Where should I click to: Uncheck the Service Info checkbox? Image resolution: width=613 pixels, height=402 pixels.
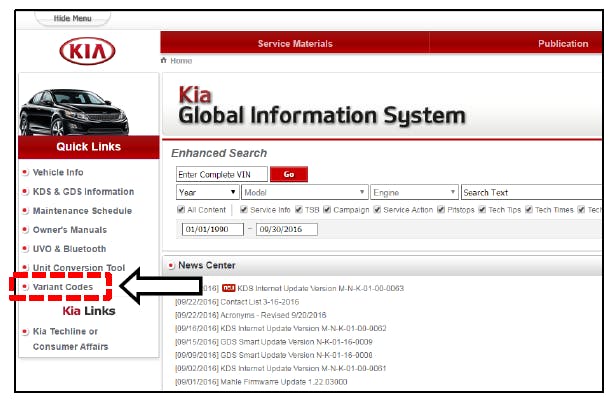(x=244, y=210)
